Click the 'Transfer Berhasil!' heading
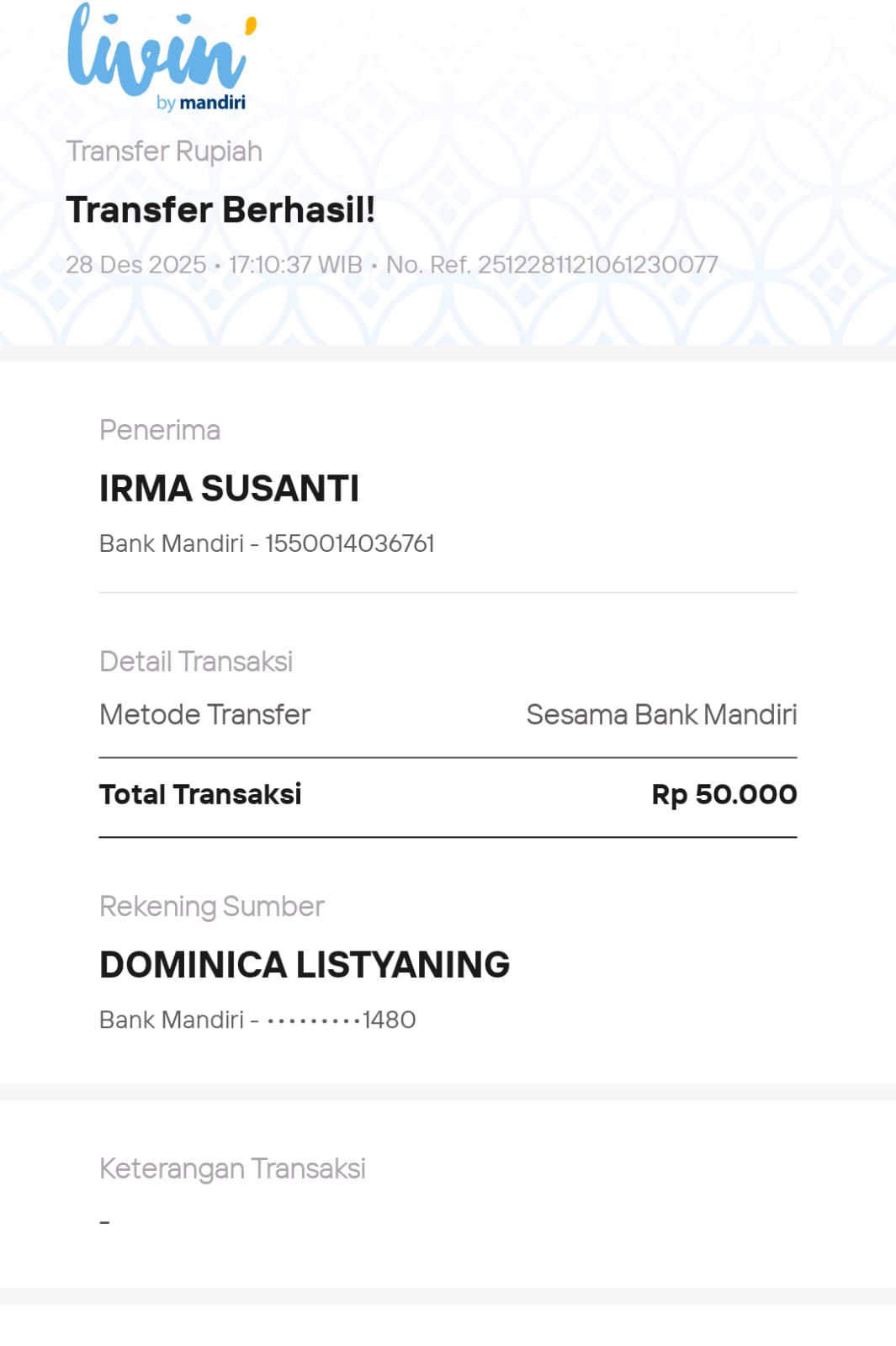 (220, 210)
